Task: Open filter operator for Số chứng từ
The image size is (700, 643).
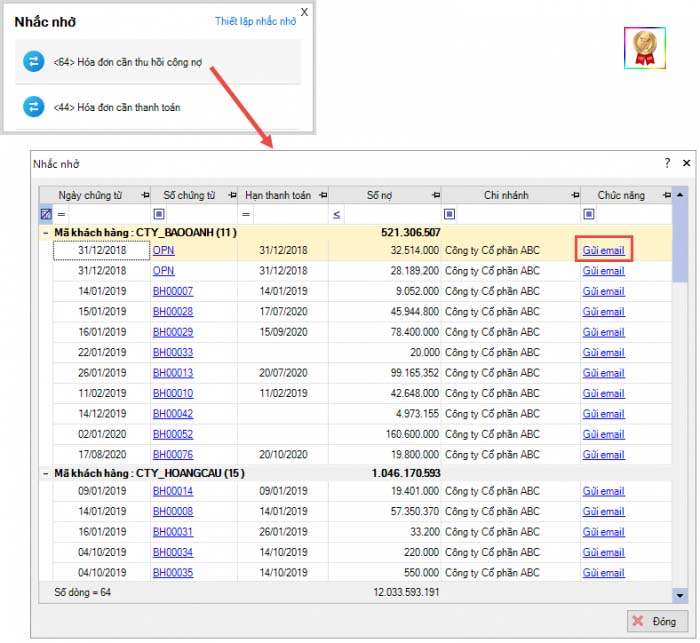Action: (159, 214)
